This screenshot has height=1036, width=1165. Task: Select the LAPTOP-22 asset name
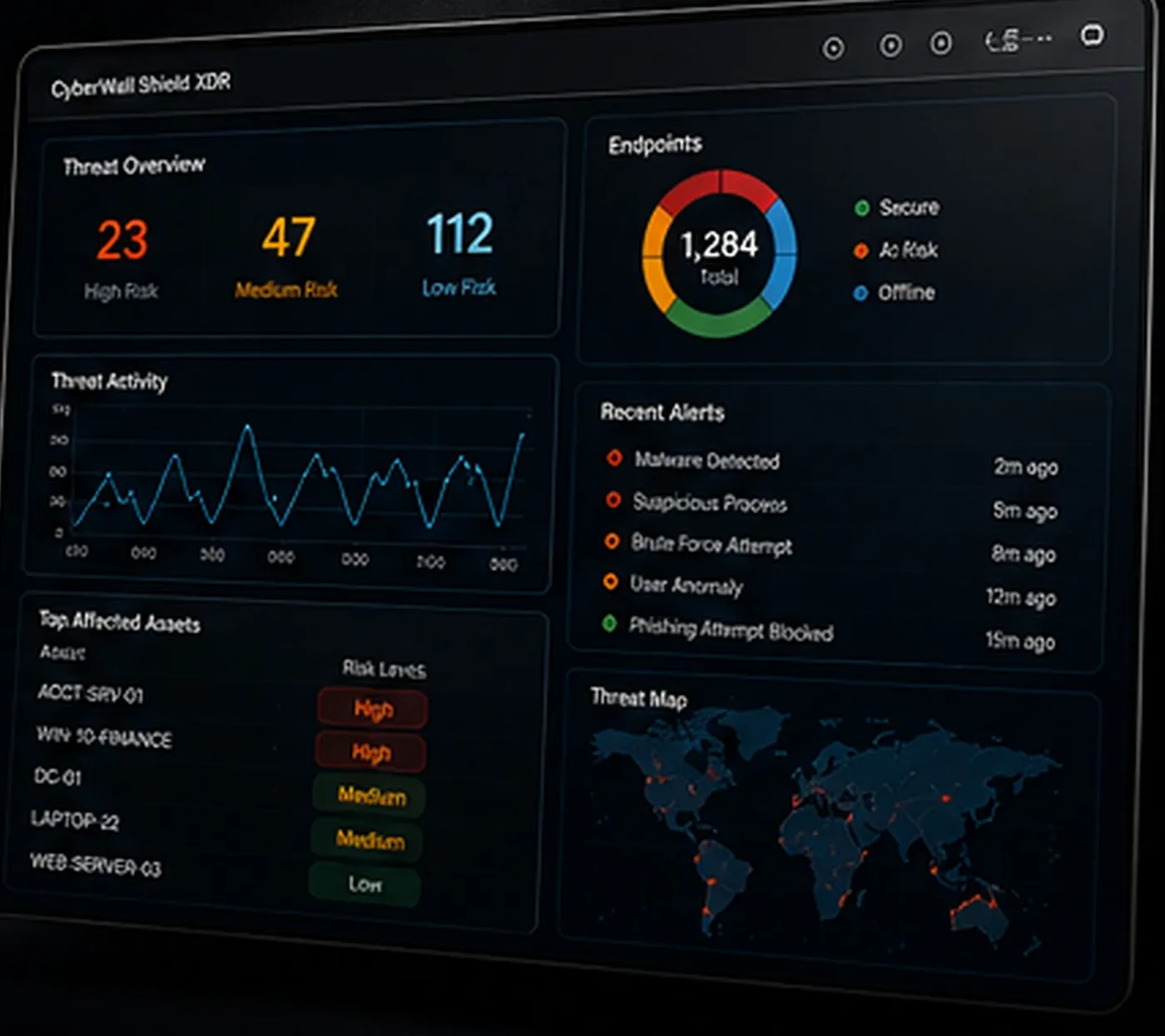[x=75, y=820]
